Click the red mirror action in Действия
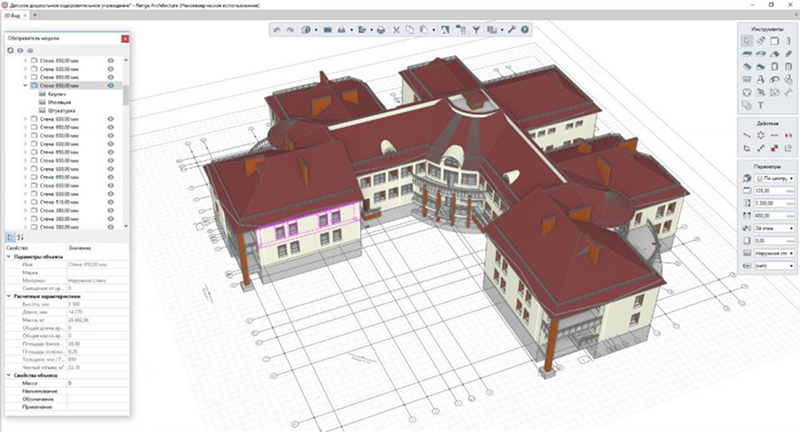Viewport: 800px width, 432px height. (788, 135)
